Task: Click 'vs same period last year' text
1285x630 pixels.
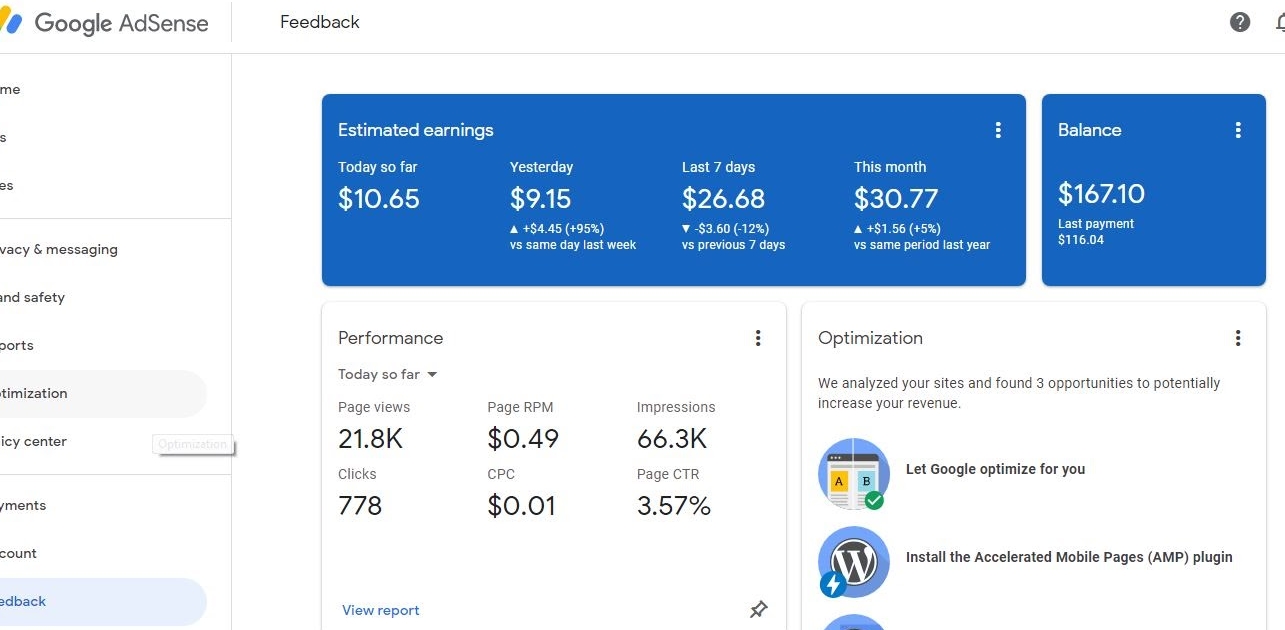Action: click(x=922, y=245)
